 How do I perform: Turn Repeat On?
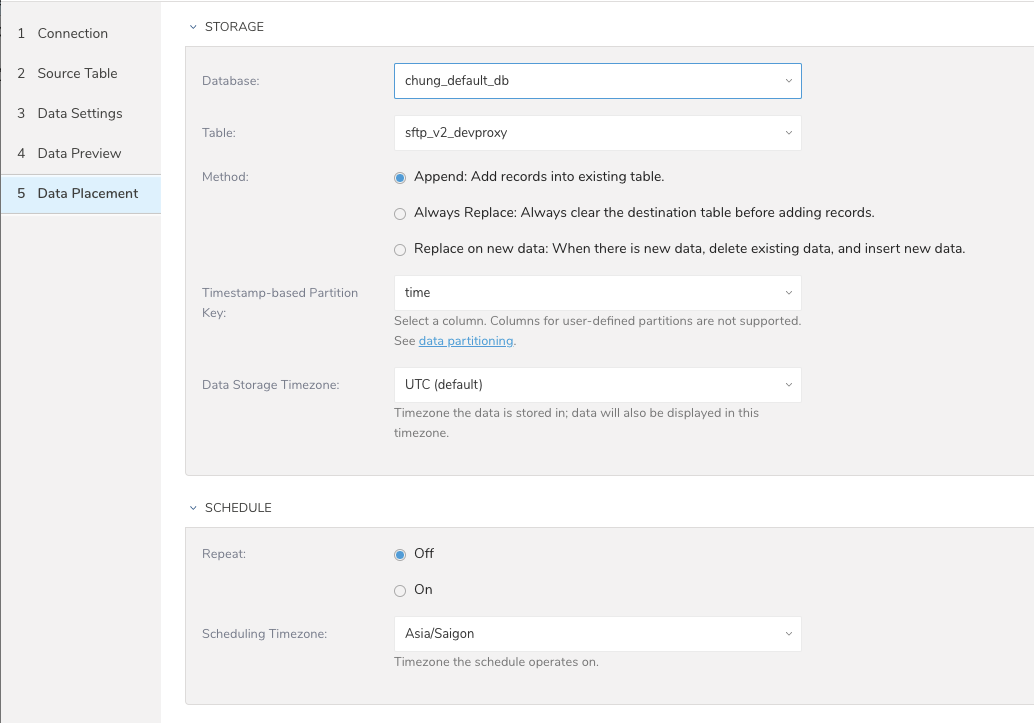401,590
